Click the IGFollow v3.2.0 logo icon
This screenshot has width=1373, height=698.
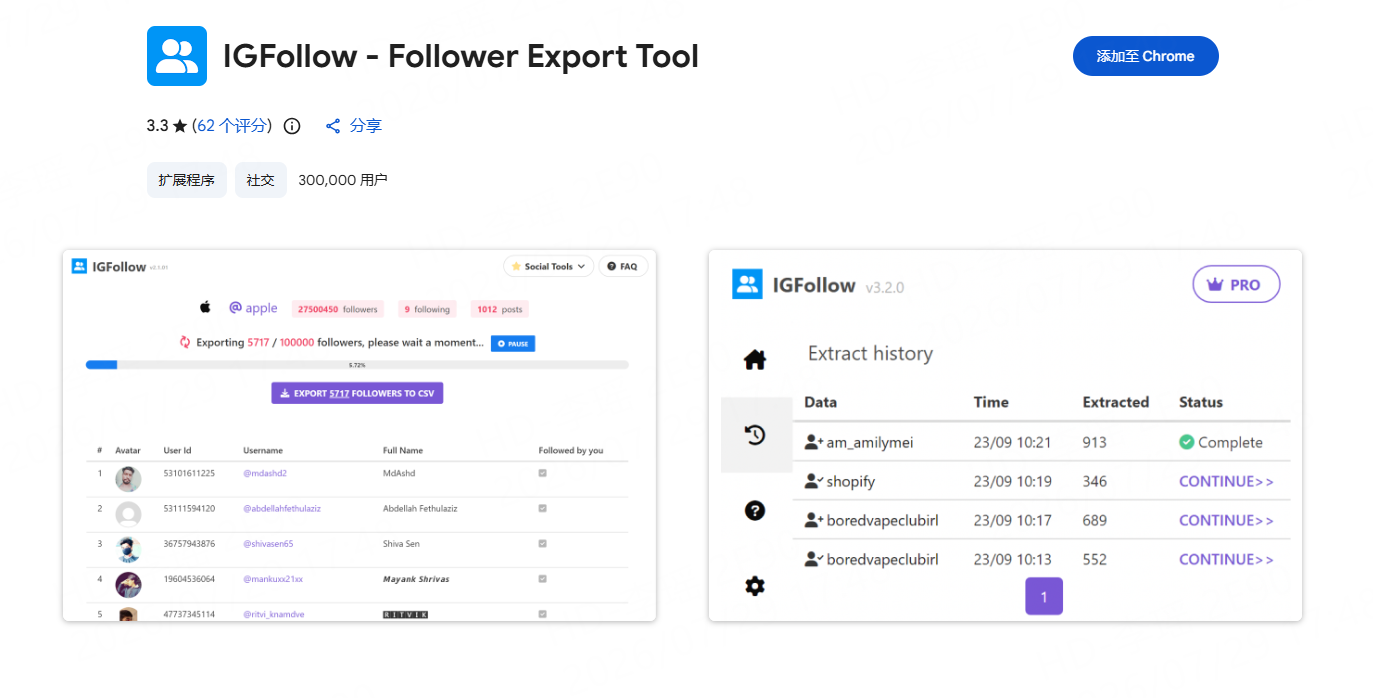[x=747, y=284]
